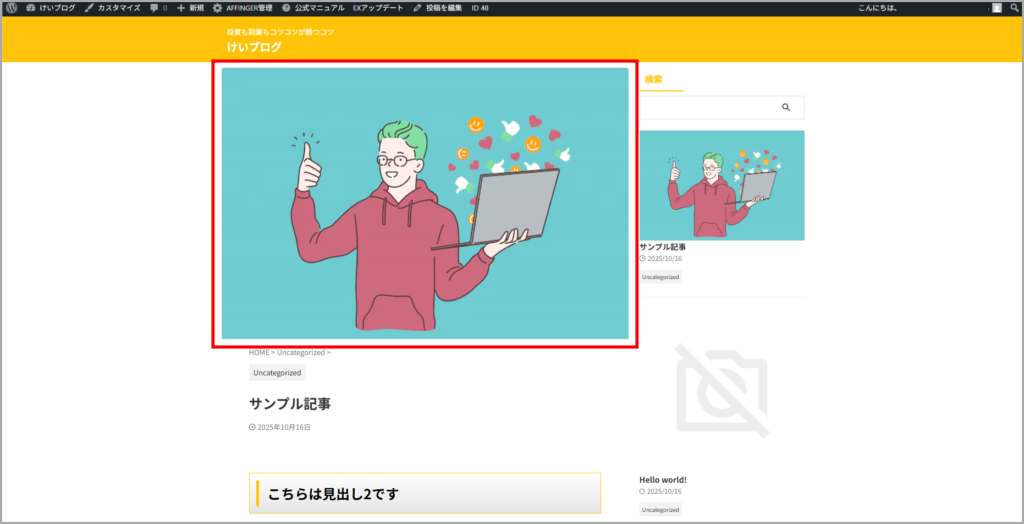Viewport: 1024px width, 524px height.
Task: Click the ID 48 admin bar item
Action: [481, 8]
